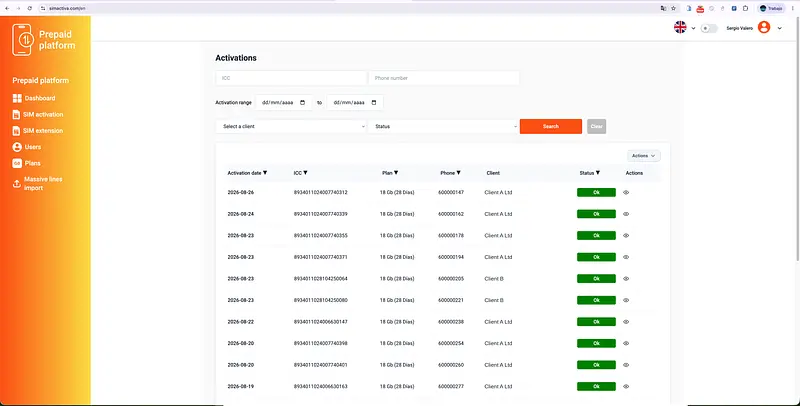The width and height of the screenshot is (800, 406).
Task: Click the Users person icon
Action: click(x=17, y=147)
